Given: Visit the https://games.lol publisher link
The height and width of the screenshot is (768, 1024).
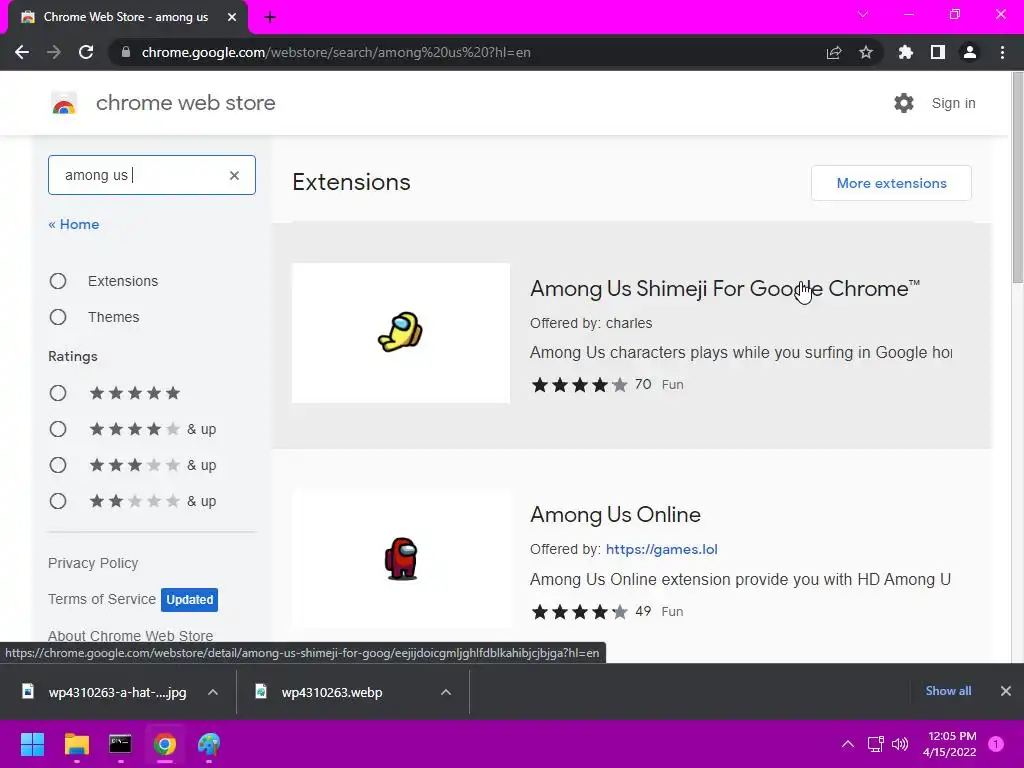Looking at the screenshot, I should coord(662,549).
